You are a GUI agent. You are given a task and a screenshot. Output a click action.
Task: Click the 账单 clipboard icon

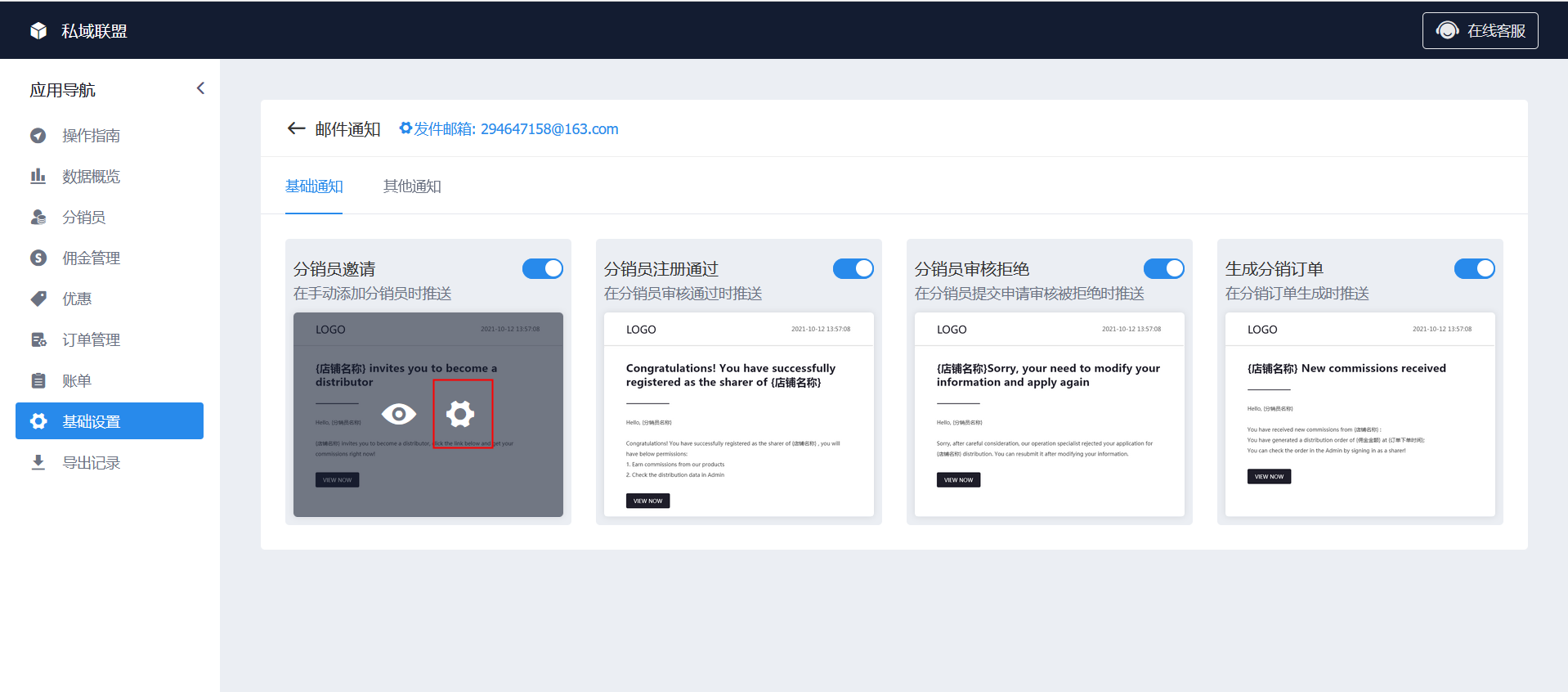point(38,381)
